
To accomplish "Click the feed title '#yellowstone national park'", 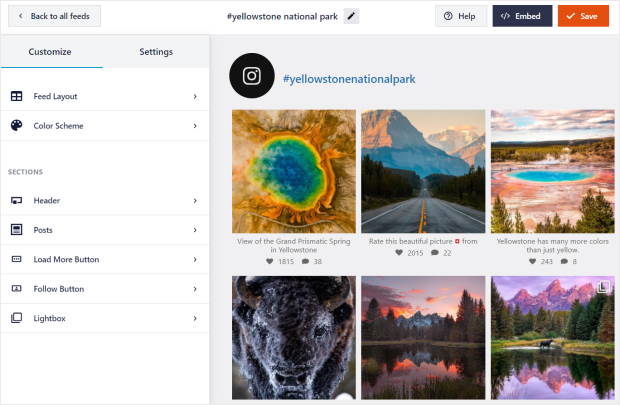I will [282, 17].
